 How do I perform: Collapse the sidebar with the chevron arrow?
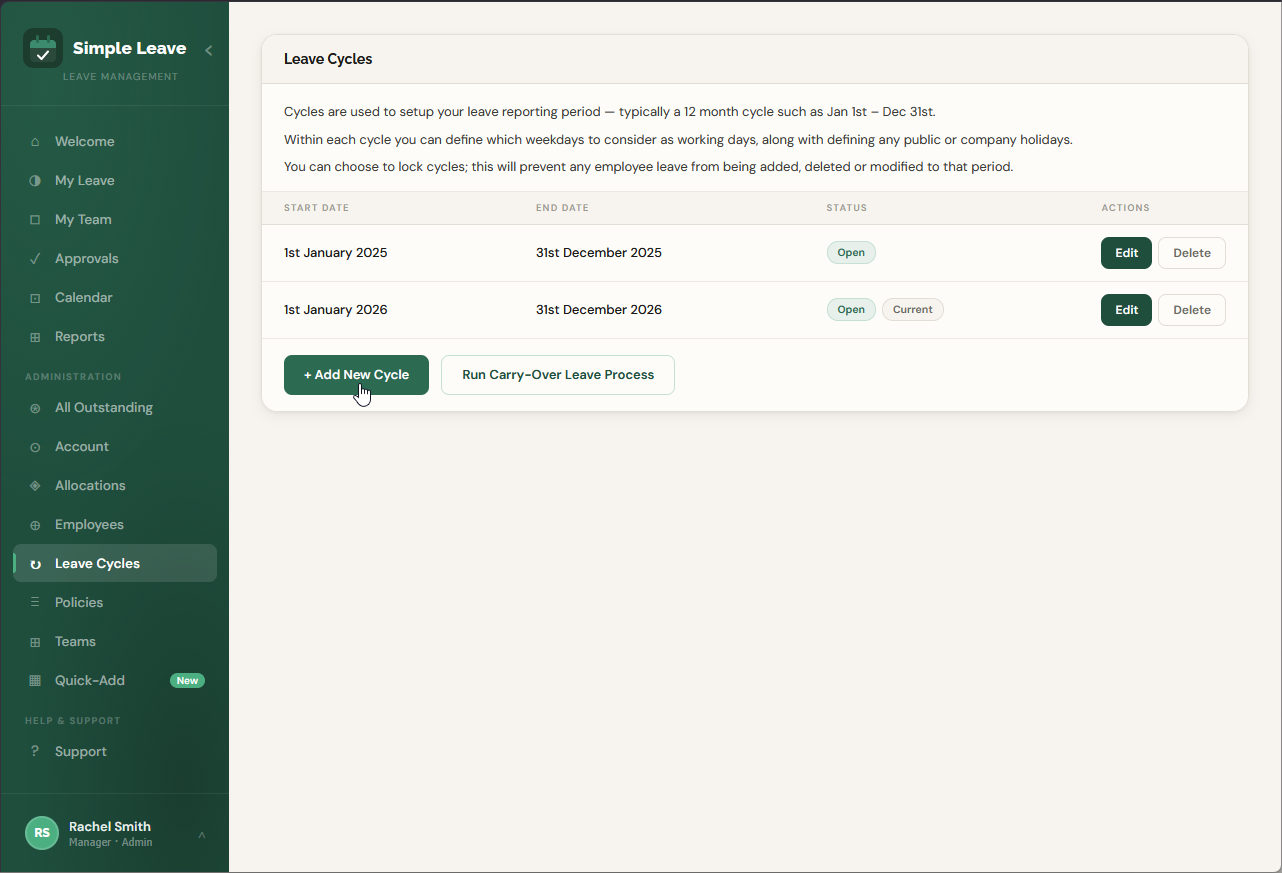click(208, 50)
